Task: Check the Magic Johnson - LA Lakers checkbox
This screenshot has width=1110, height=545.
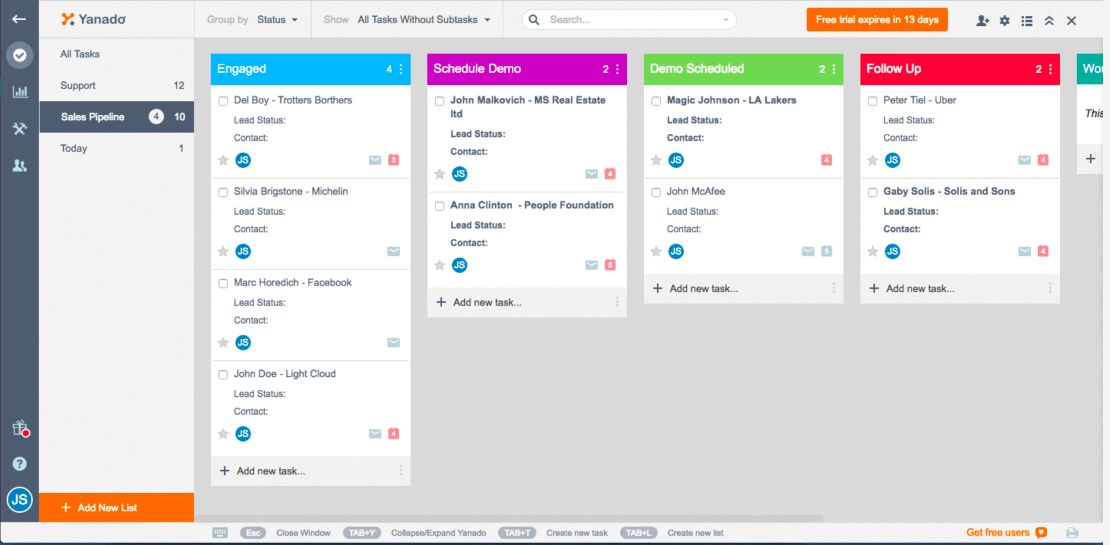Action: [656, 101]
